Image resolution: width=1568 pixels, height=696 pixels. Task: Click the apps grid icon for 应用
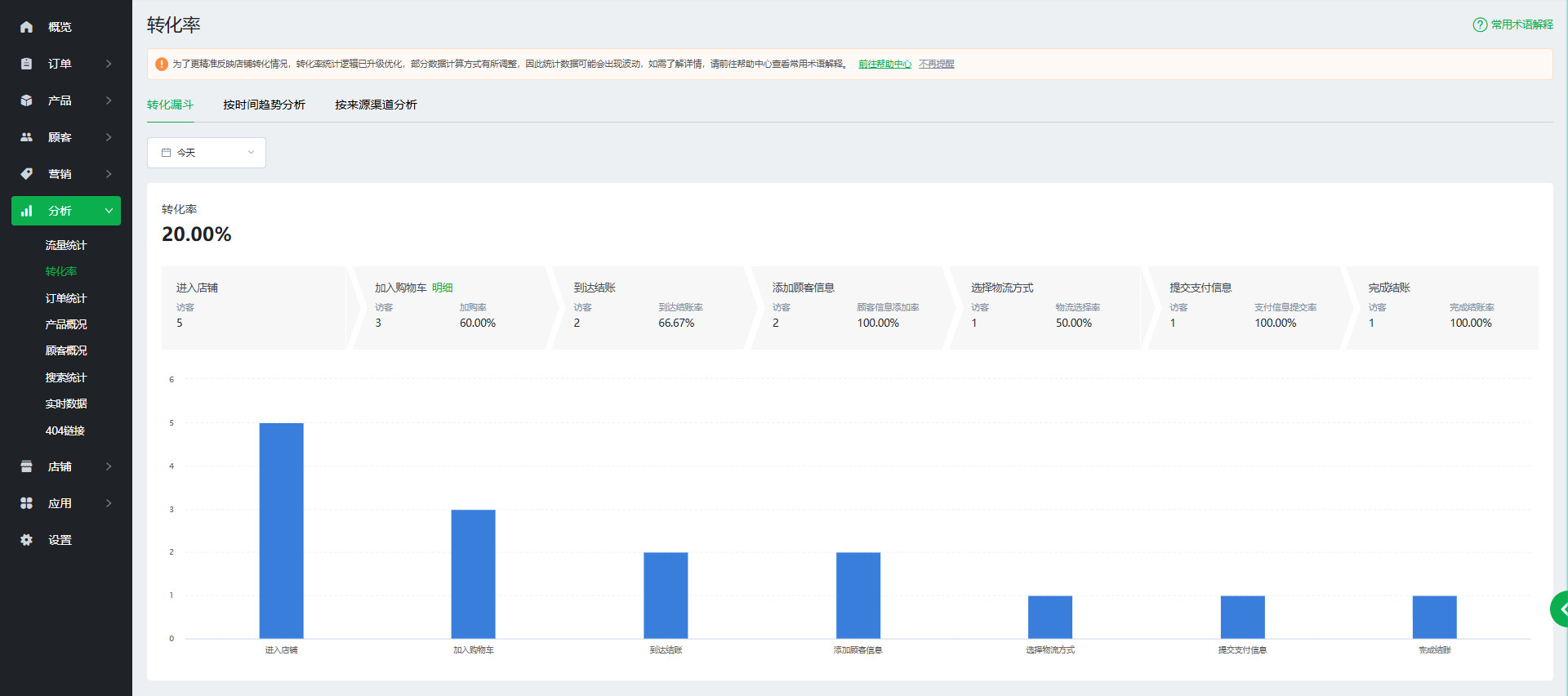(26, 503)
